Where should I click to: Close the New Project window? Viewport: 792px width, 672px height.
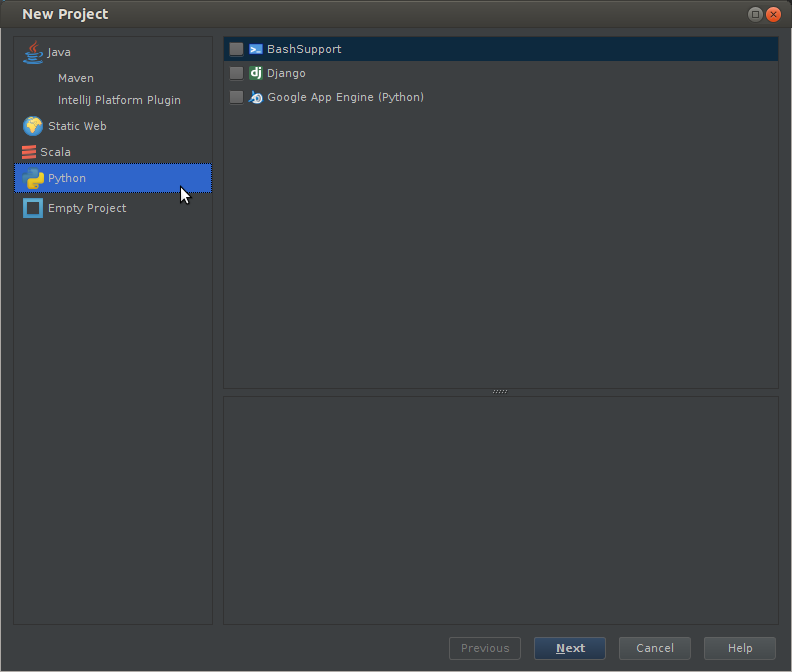click(773, 14)
